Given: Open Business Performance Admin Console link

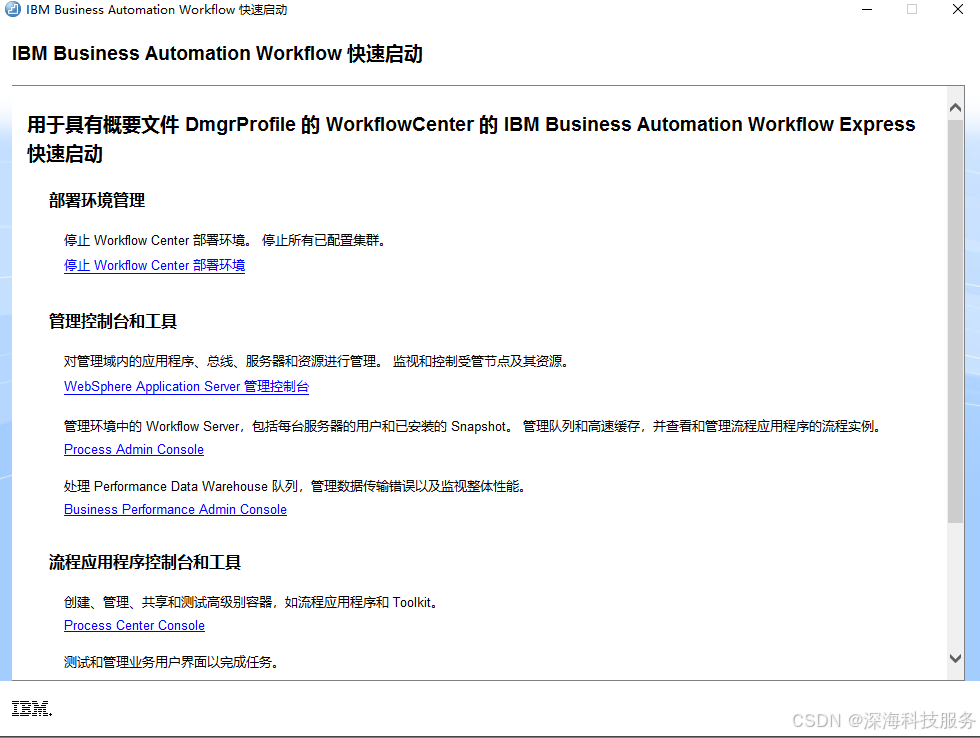Looking at the screenshot, I should point(176,509).
